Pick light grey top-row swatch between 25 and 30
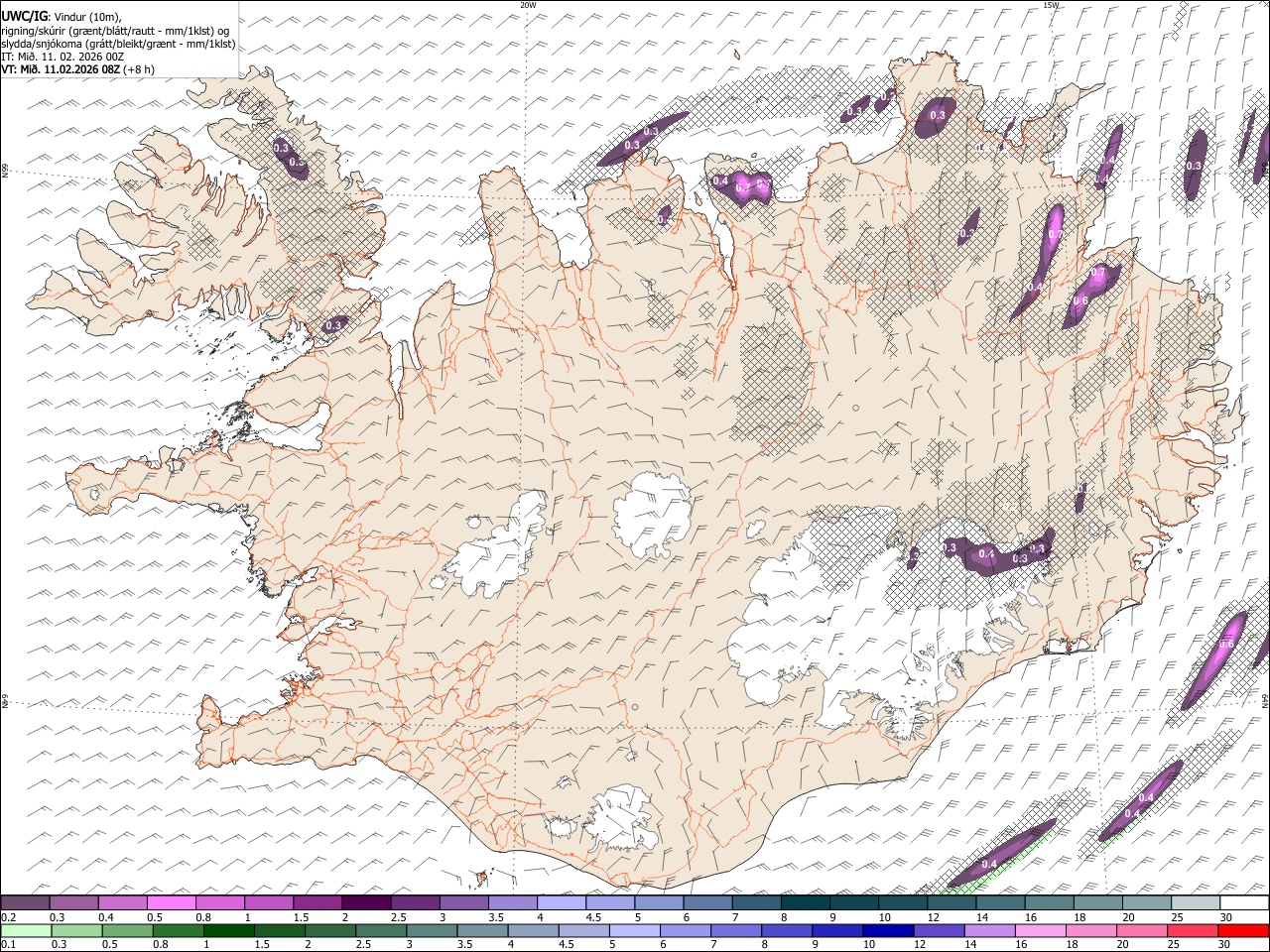Screen dimensions: 1270x952 (1196, 903)
